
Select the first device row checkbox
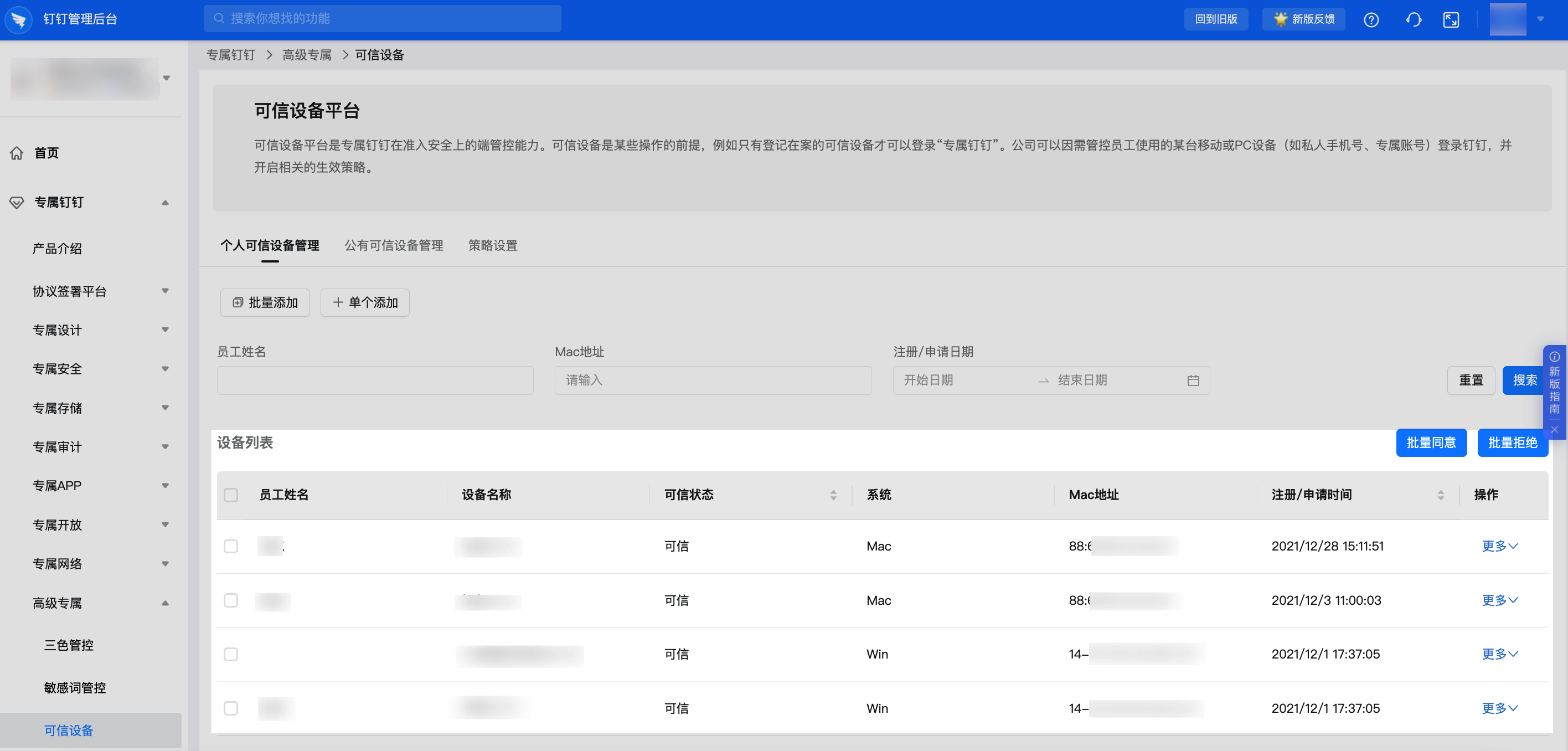click(x=231, y=546)
